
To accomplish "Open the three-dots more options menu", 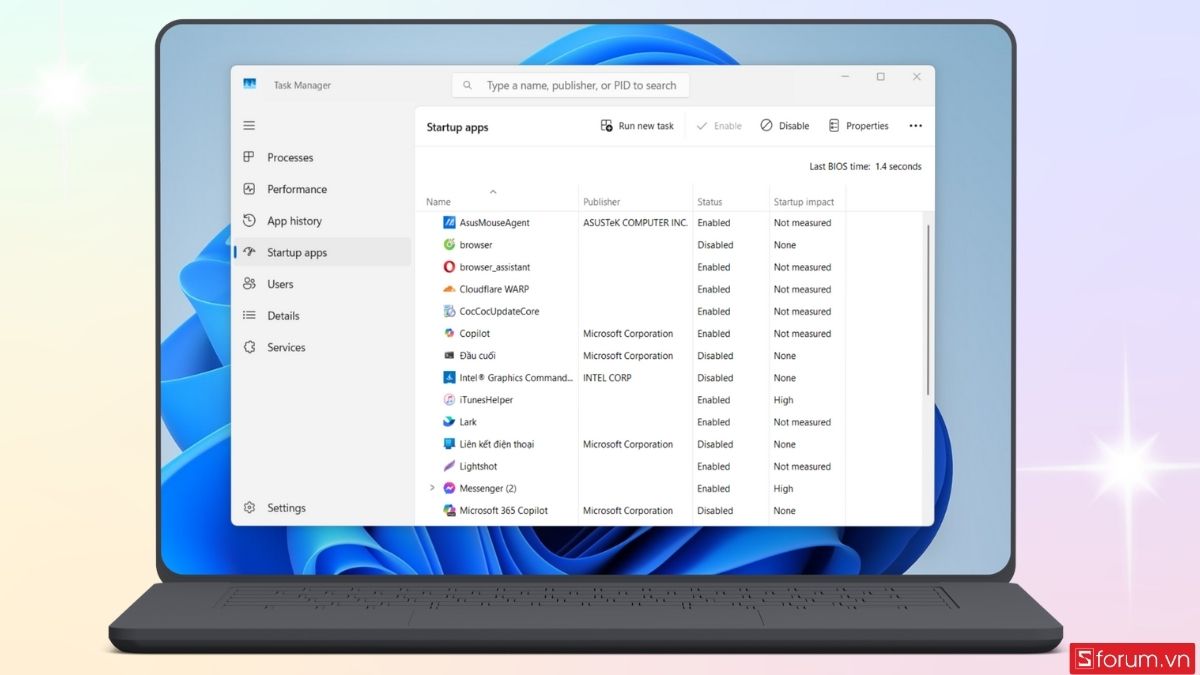I will (915, 126).
